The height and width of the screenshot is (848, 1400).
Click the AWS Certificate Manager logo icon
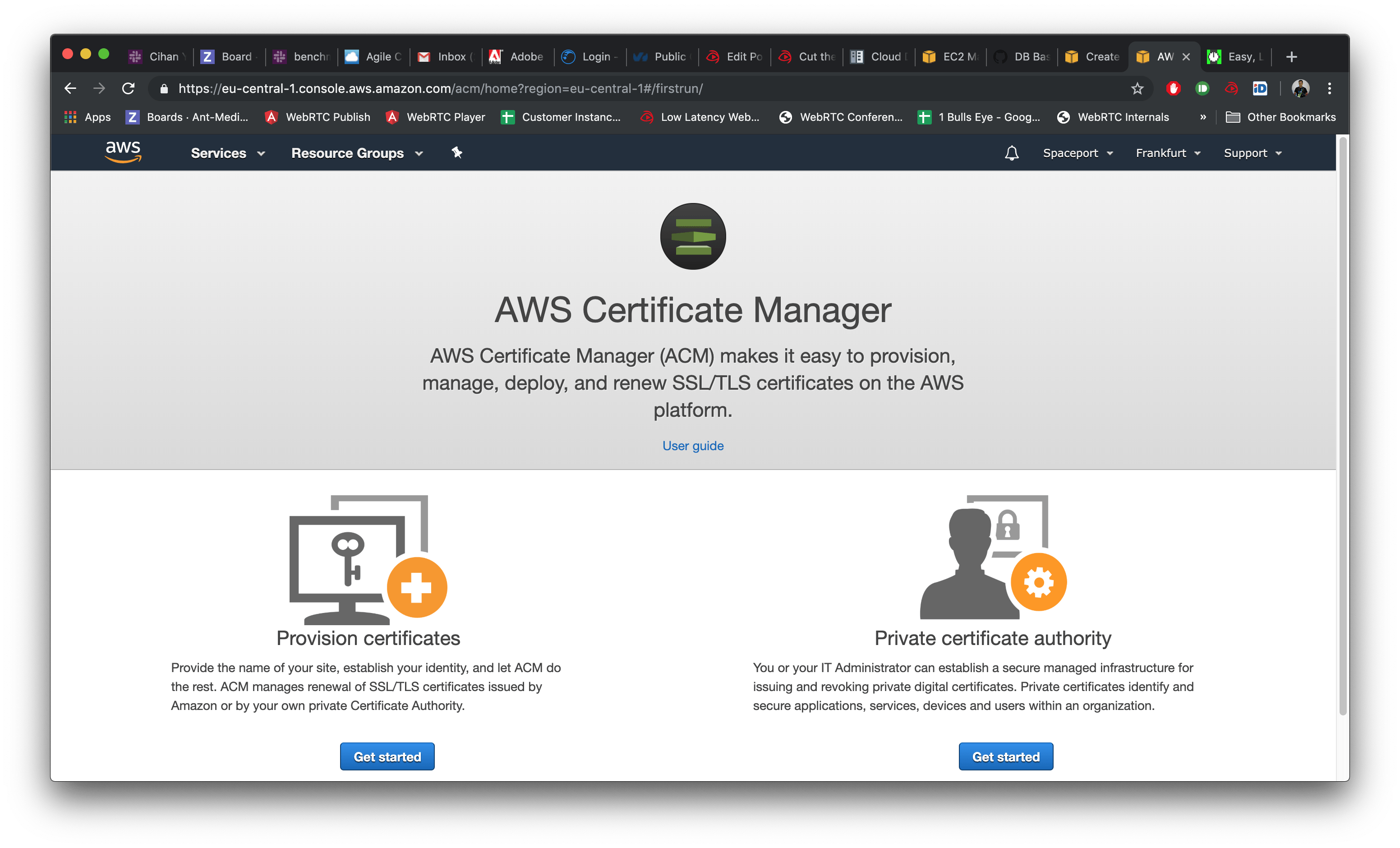pyautogui.click(x=693, y=236)
